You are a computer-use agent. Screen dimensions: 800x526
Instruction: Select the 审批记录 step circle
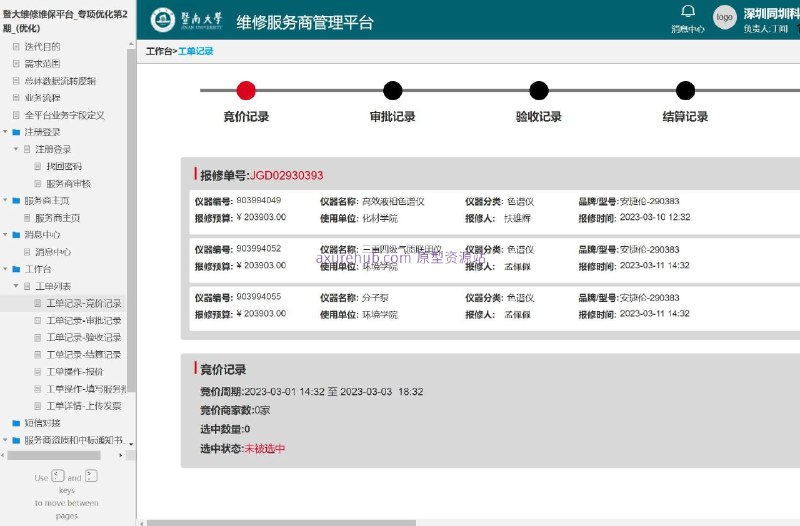point(392,90)
